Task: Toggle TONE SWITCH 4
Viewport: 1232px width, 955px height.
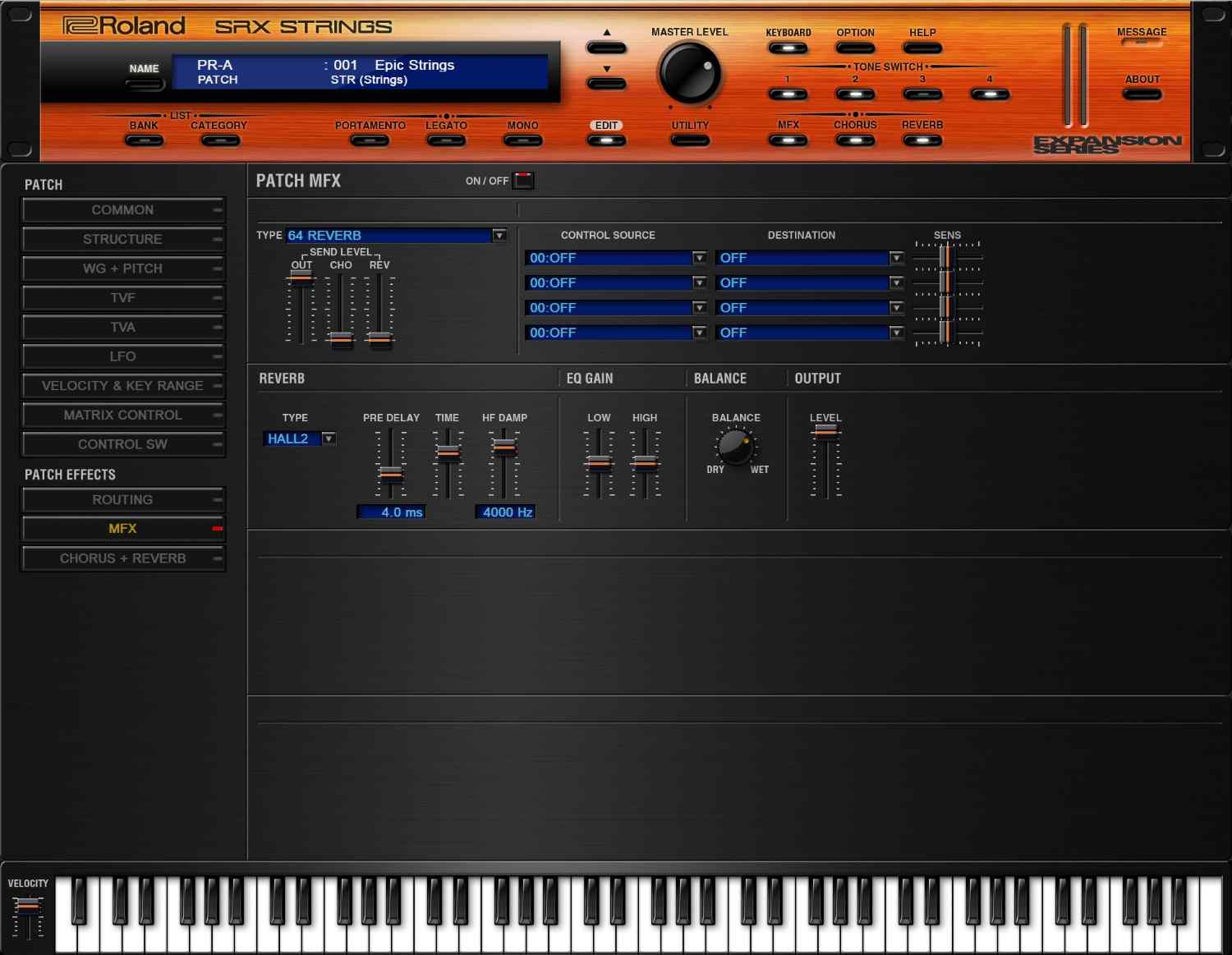Action: (990, 94)
